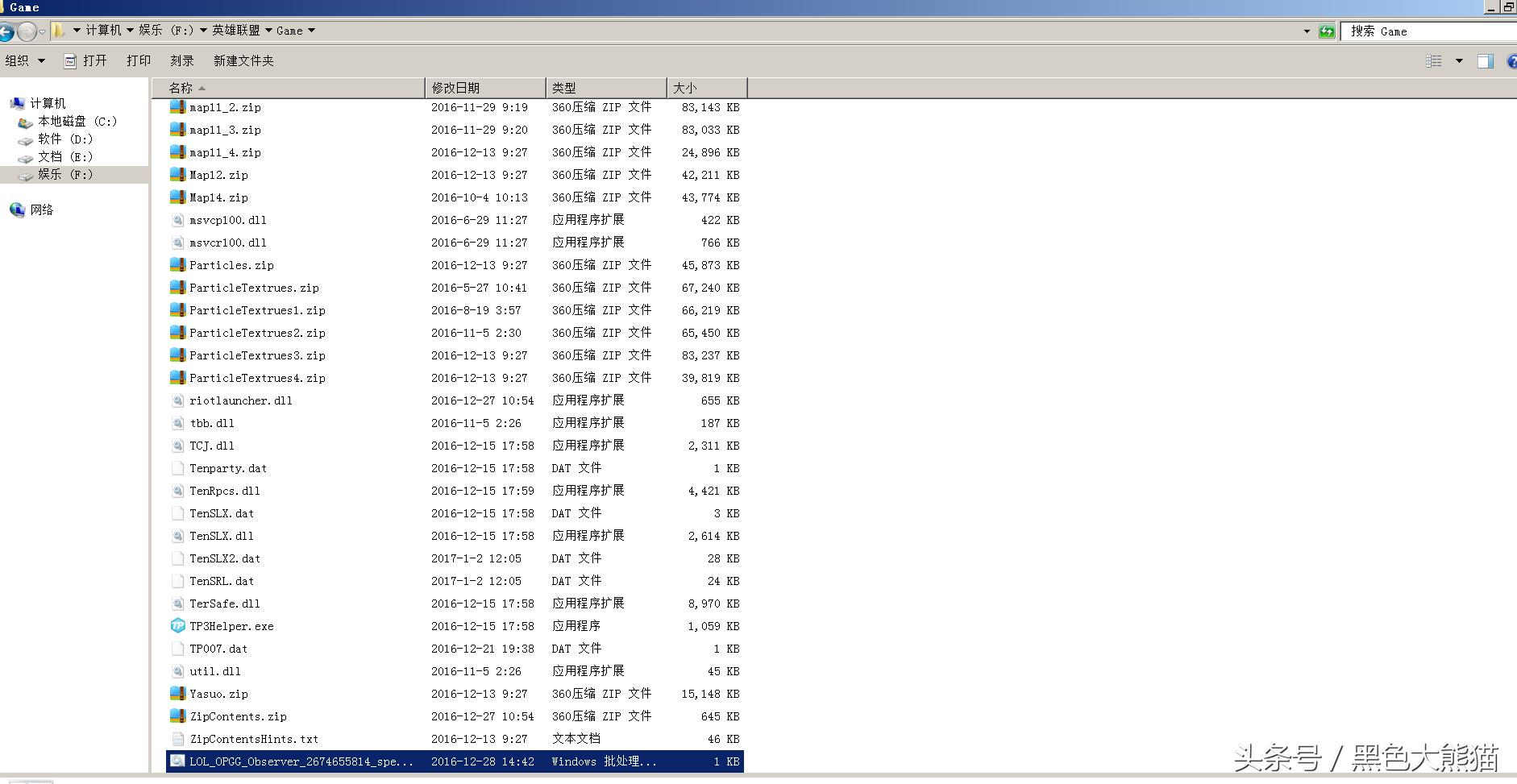The image size is (1517, 784).
Task: Click the Network icon in the sidebar
Action: click(17, 209)
